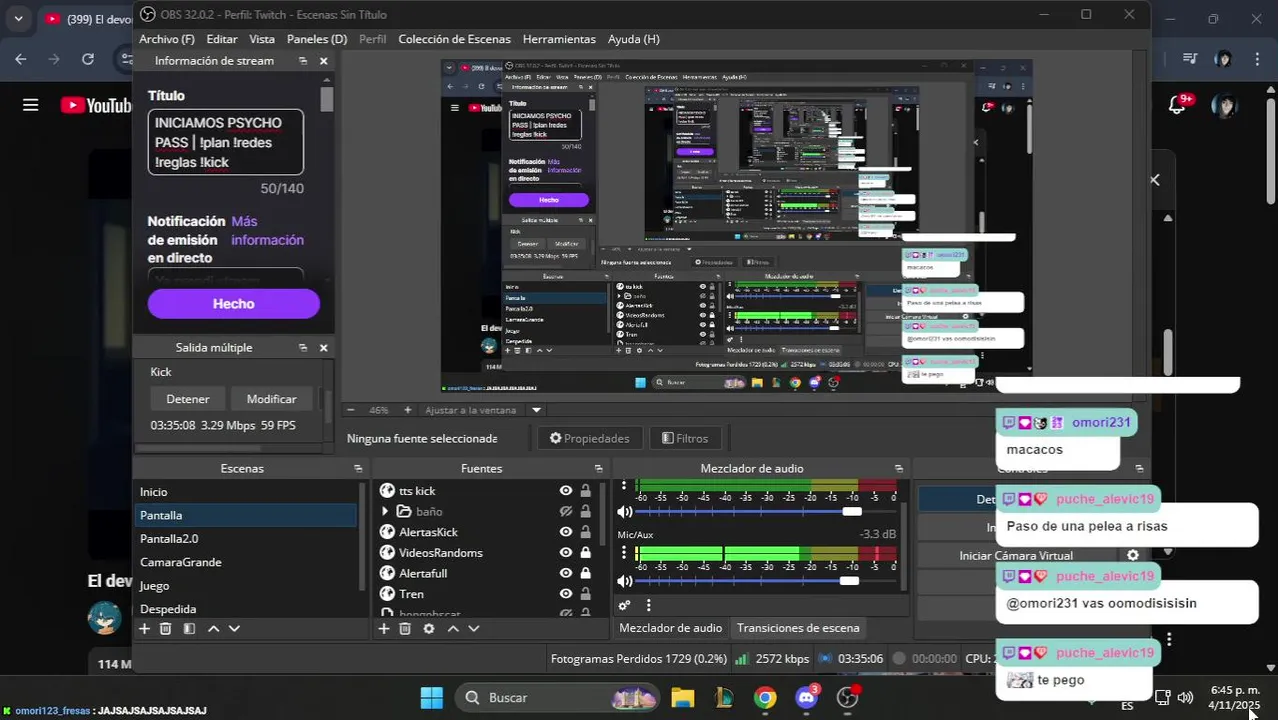The height and width of the screenshot is (720, 1278).
Task: Zoom out preview with minus button
Action: point(350,410)
